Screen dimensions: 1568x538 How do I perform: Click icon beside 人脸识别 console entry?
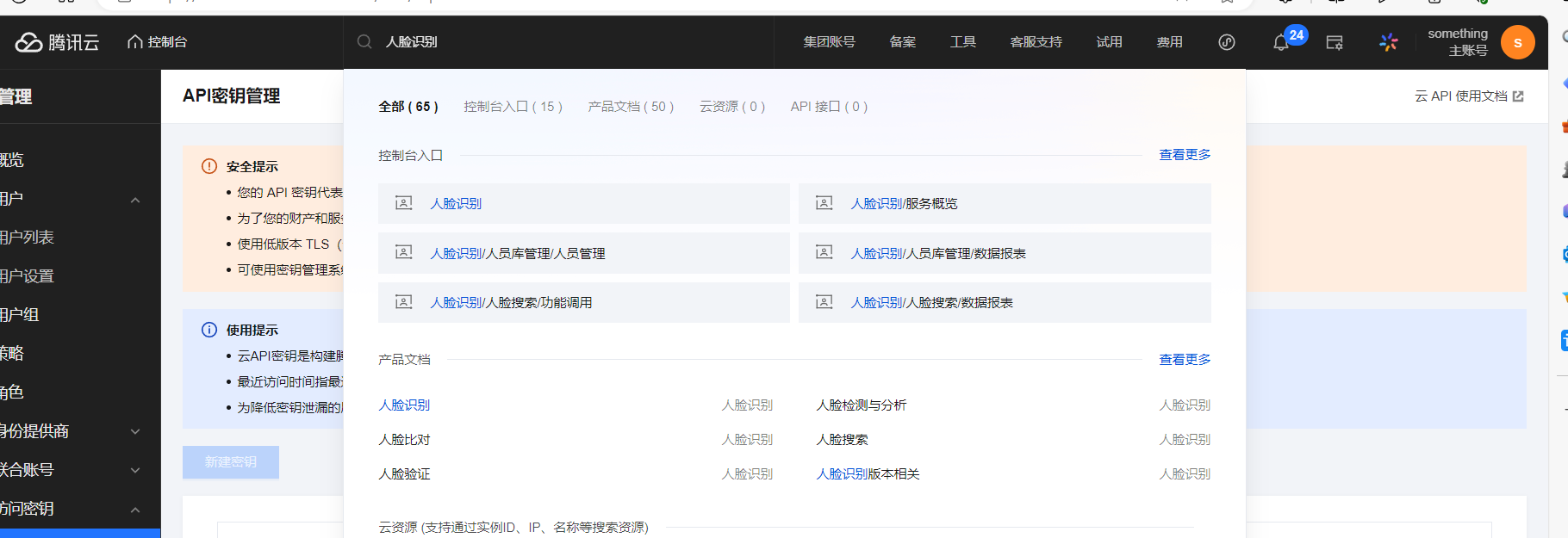[403, 203]
